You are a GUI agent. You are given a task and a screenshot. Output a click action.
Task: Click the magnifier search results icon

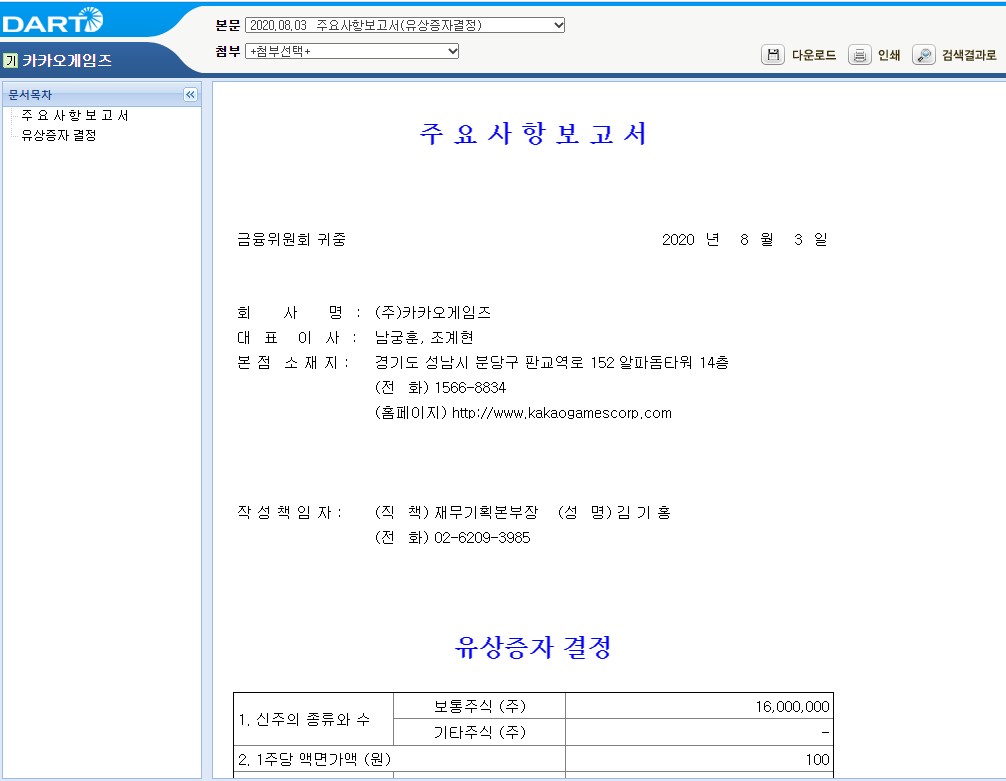pyautogui.click(x=923, y=55)
